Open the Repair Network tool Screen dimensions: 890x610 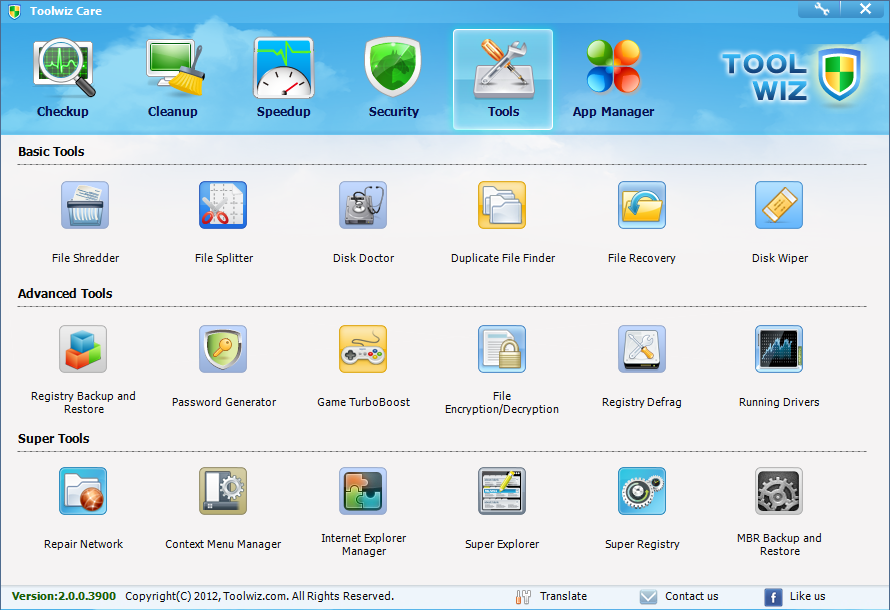(x=83, y=491)
